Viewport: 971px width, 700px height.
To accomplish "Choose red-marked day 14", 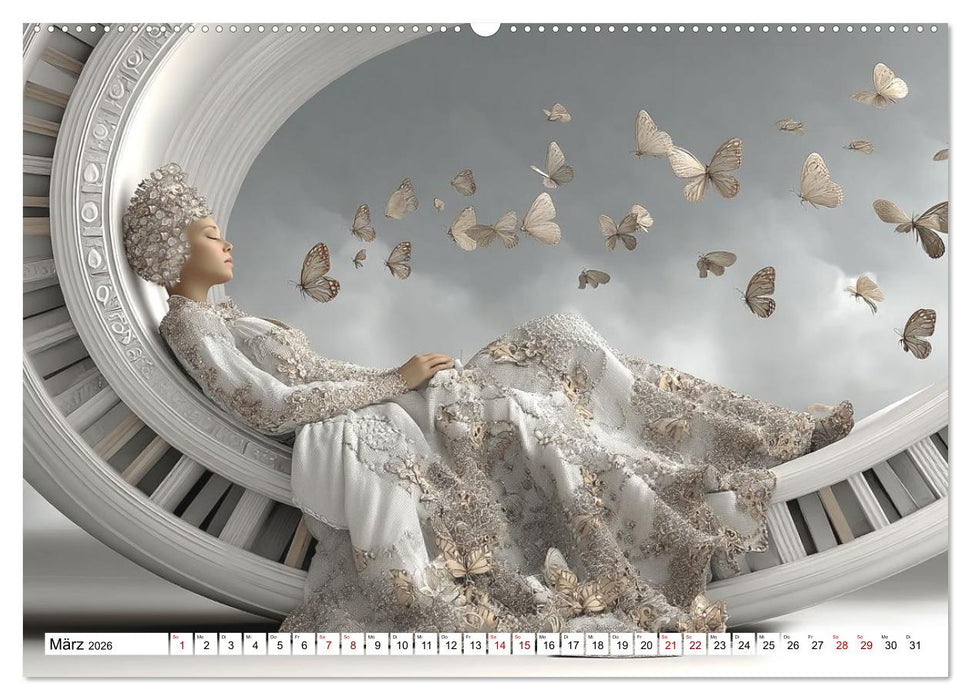I will pos(499,645).
